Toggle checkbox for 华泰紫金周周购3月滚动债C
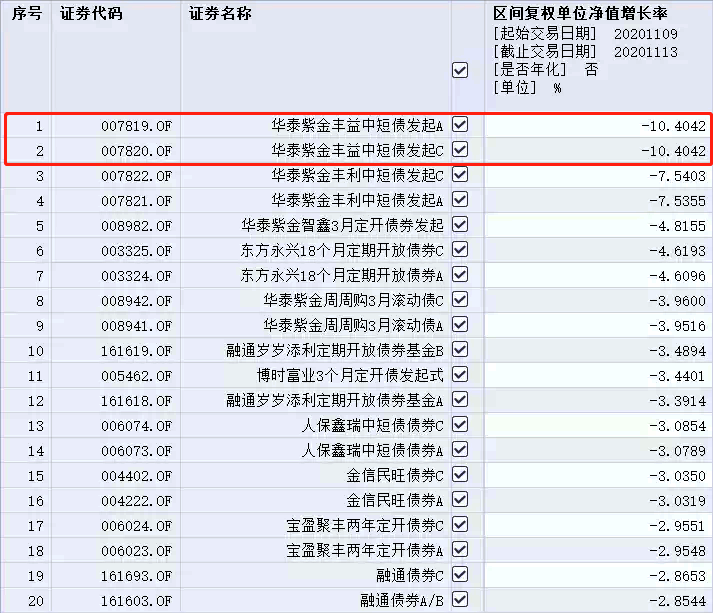The width and height of the screenshot is (713, 613). tap(460, 299)
